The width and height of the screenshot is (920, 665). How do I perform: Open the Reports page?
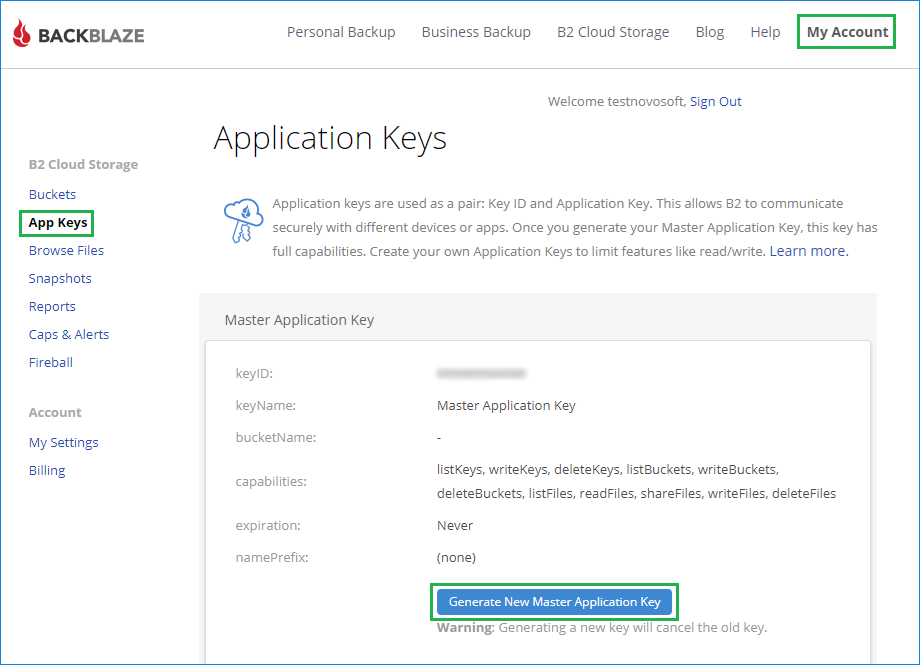pyautogui.click(x=52, y=306)
